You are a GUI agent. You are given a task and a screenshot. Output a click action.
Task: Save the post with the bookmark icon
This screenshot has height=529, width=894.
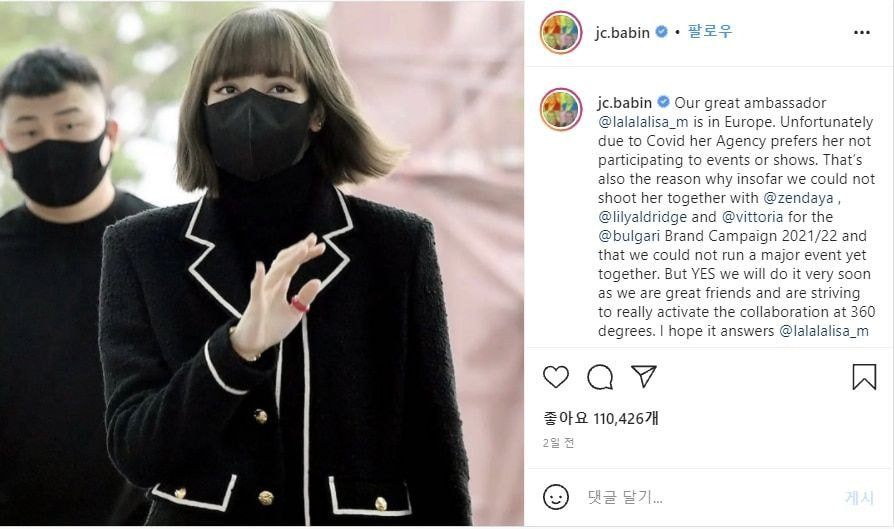pos(864,377)
